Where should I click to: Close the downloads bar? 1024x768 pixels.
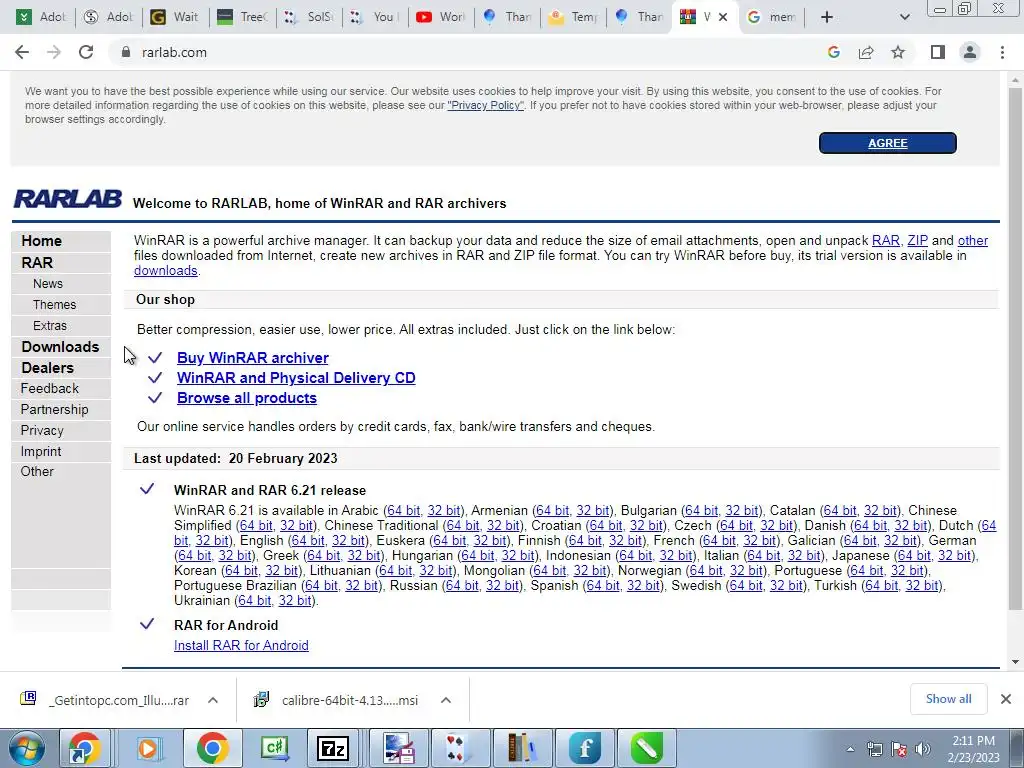point(1006,699)
